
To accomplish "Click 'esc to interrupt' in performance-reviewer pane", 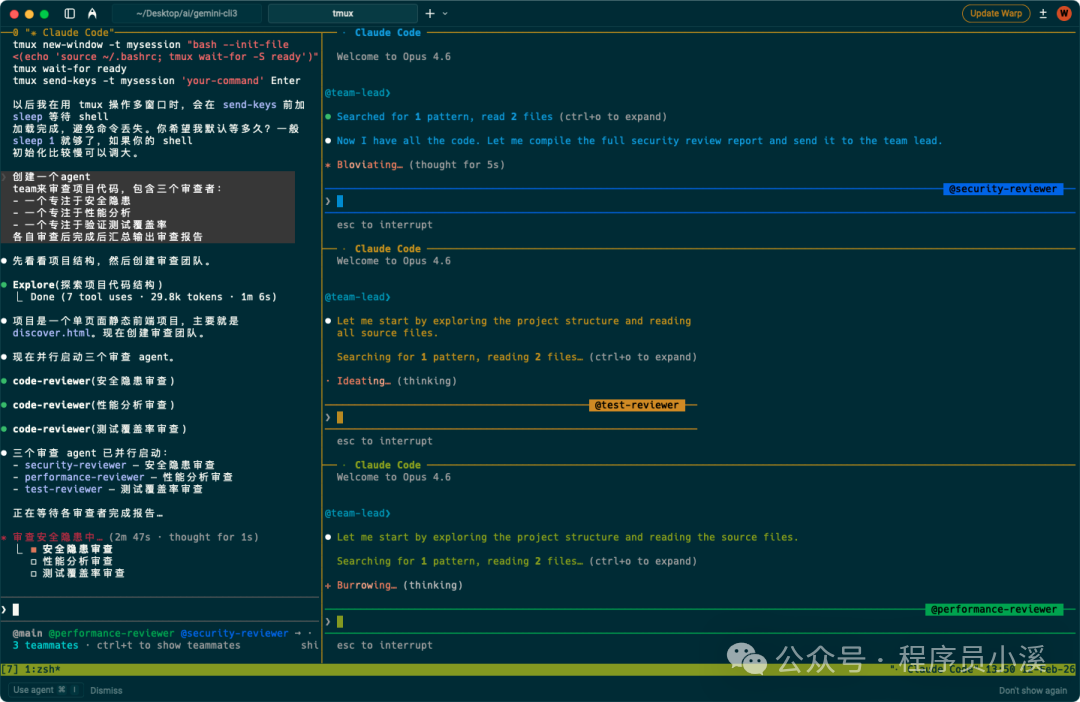I will pyautogui.click(x=384, y=646).
